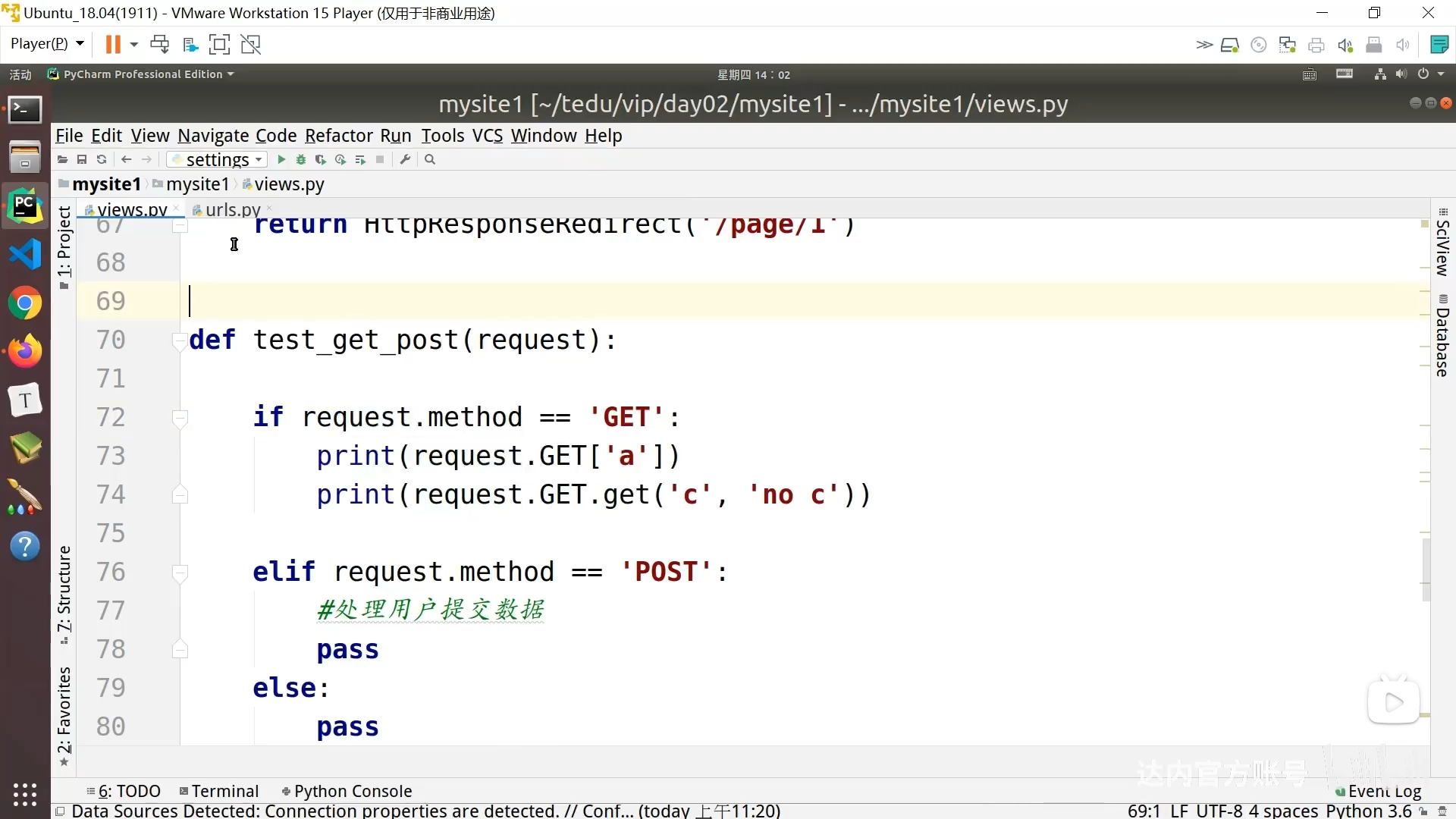Viewport: 1456px width, 819px height.
Task: Click the Search Everywhere magnifier icon
Action: point(430,159)
